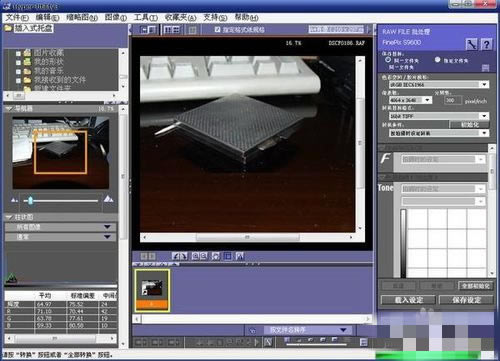Open the Tone dropdown
This screenshot has height=361, width=500.
point(443,189)
